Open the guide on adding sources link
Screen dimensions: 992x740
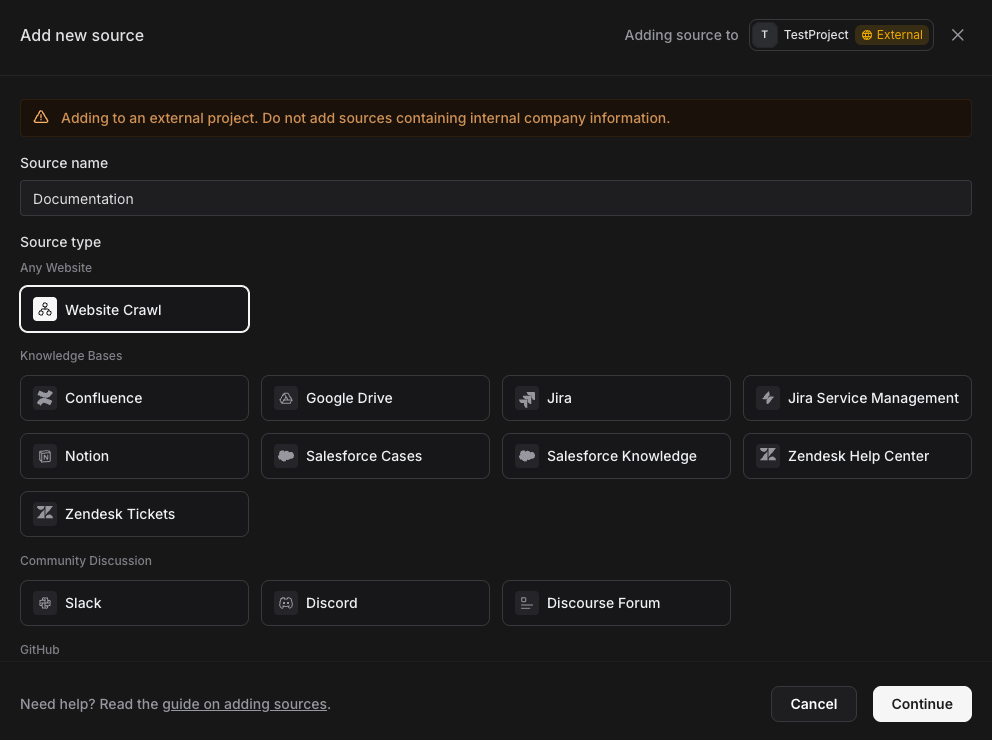[x=245, y=704]
